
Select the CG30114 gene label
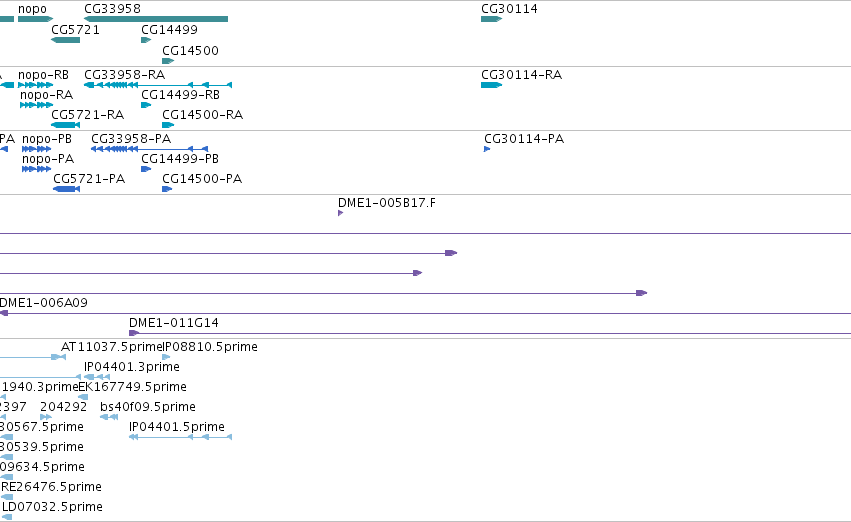click(x=509, y=9)
